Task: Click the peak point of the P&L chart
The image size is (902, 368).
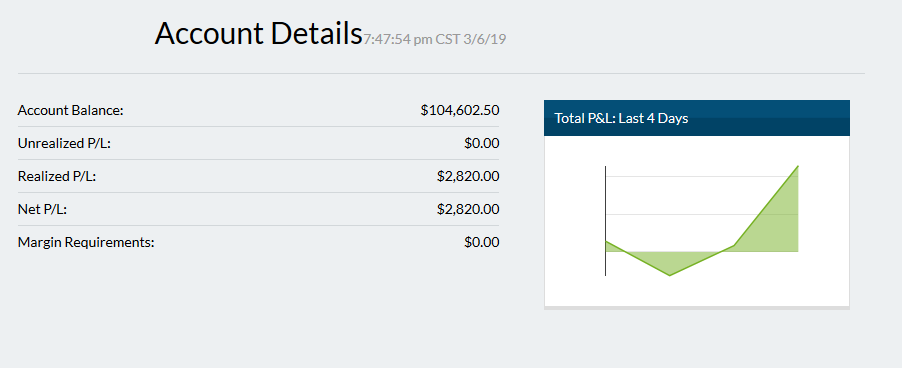Action: tap(798, 166)
